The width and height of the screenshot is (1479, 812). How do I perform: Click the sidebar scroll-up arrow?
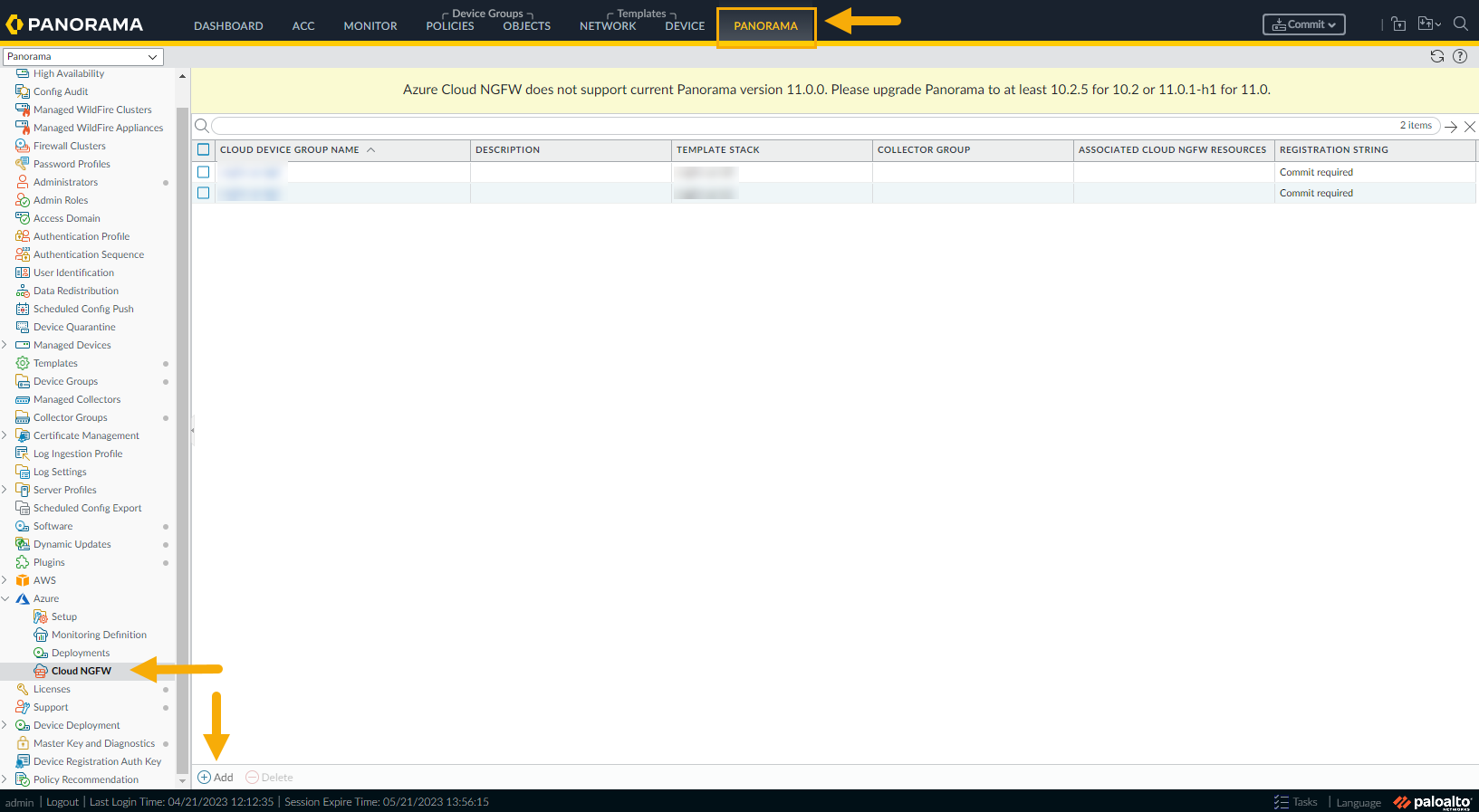click(x=182, y=76)
